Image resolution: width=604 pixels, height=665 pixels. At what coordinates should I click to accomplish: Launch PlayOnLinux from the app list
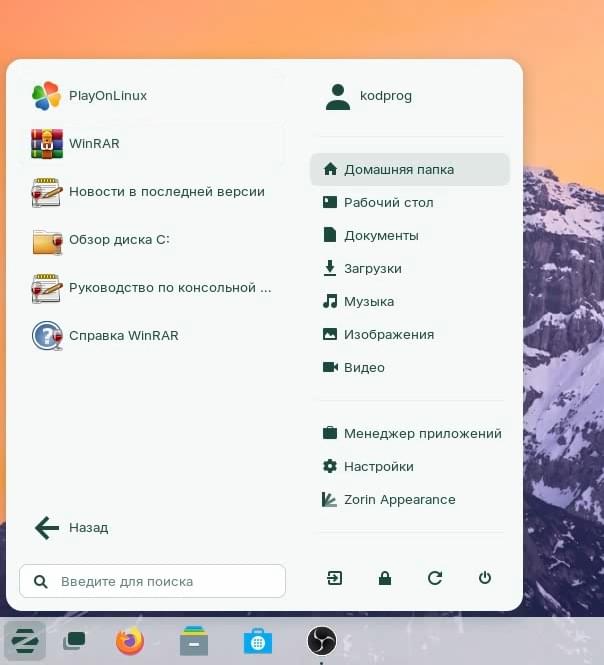[153, 96]
